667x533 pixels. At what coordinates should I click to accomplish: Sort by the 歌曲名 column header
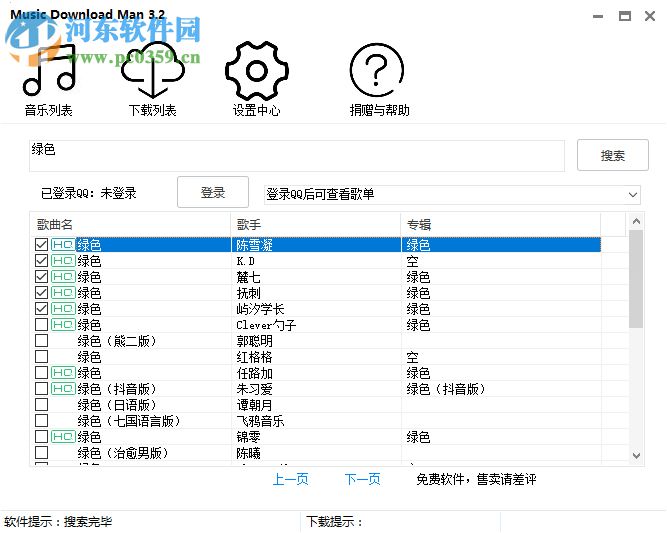tap(131, 225)
